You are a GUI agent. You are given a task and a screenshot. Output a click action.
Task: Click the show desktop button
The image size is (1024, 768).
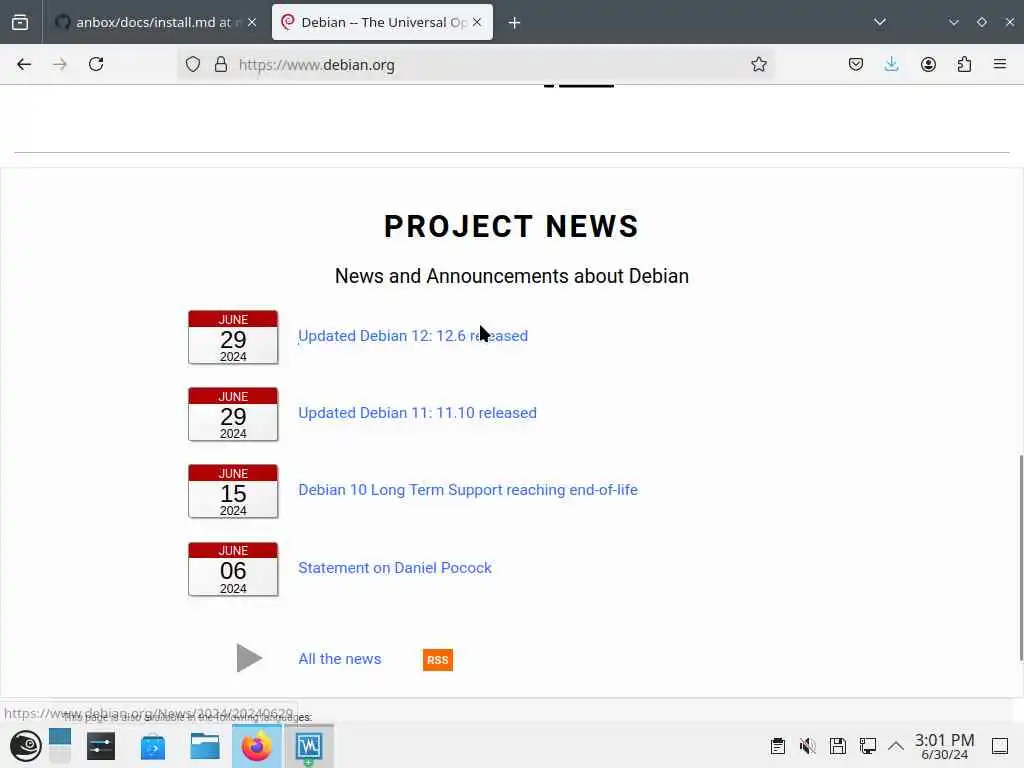1000,746
